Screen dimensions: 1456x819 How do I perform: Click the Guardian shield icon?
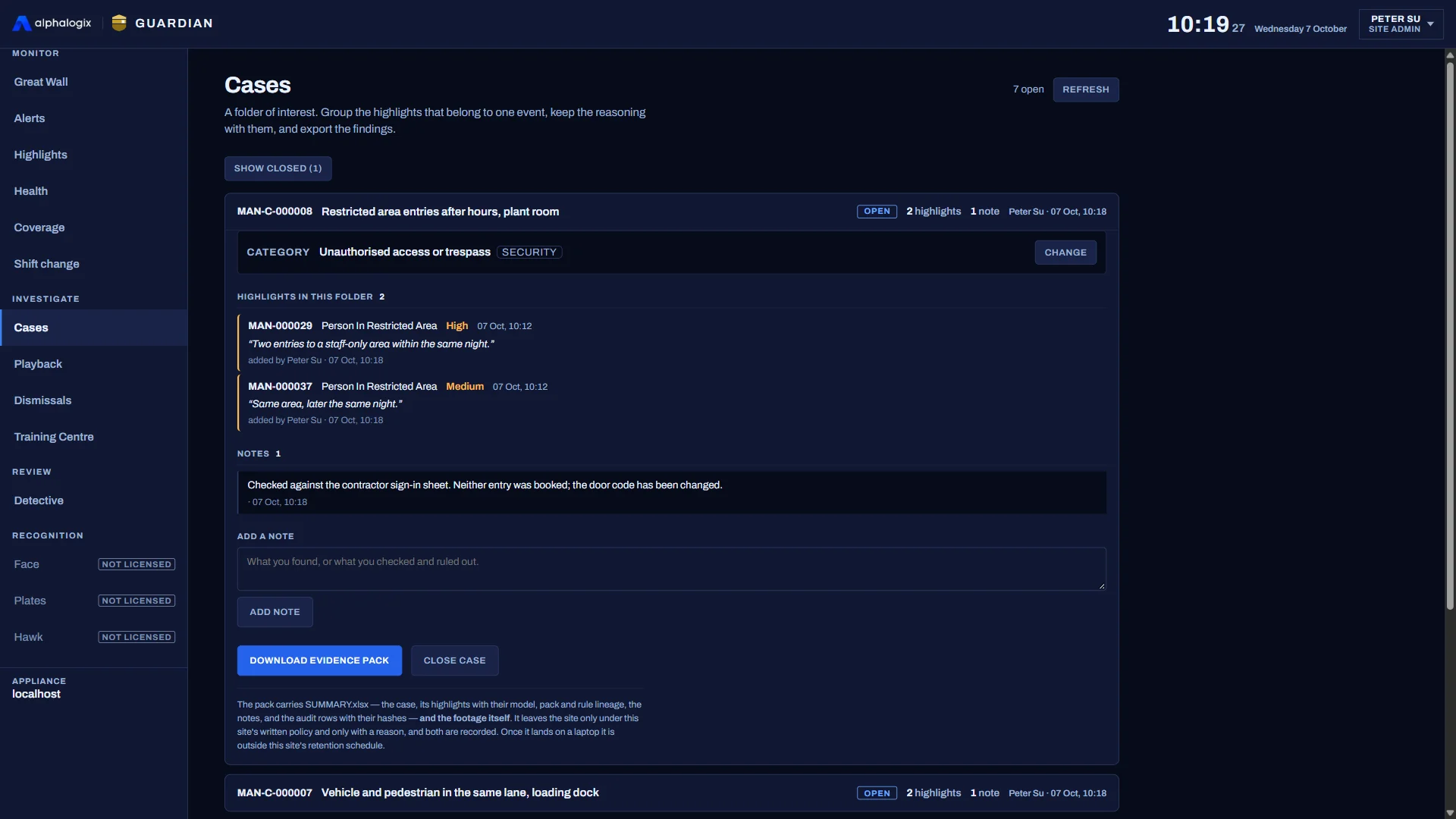(x=119, y=24)
